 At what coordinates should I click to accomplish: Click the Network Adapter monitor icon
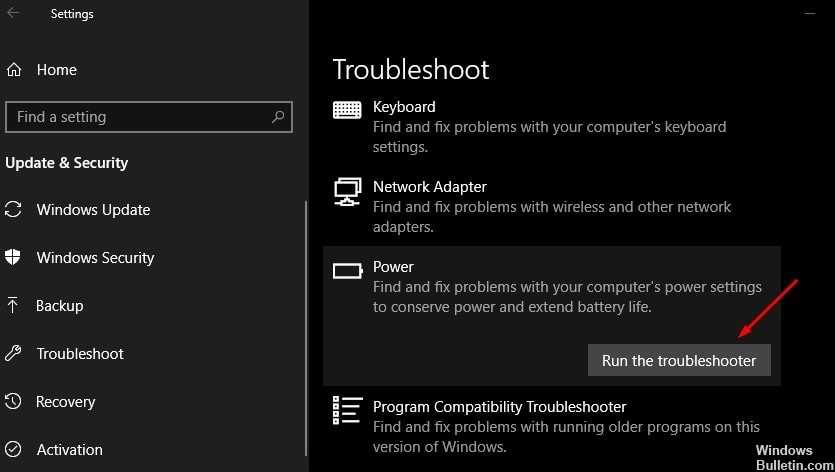347,190
